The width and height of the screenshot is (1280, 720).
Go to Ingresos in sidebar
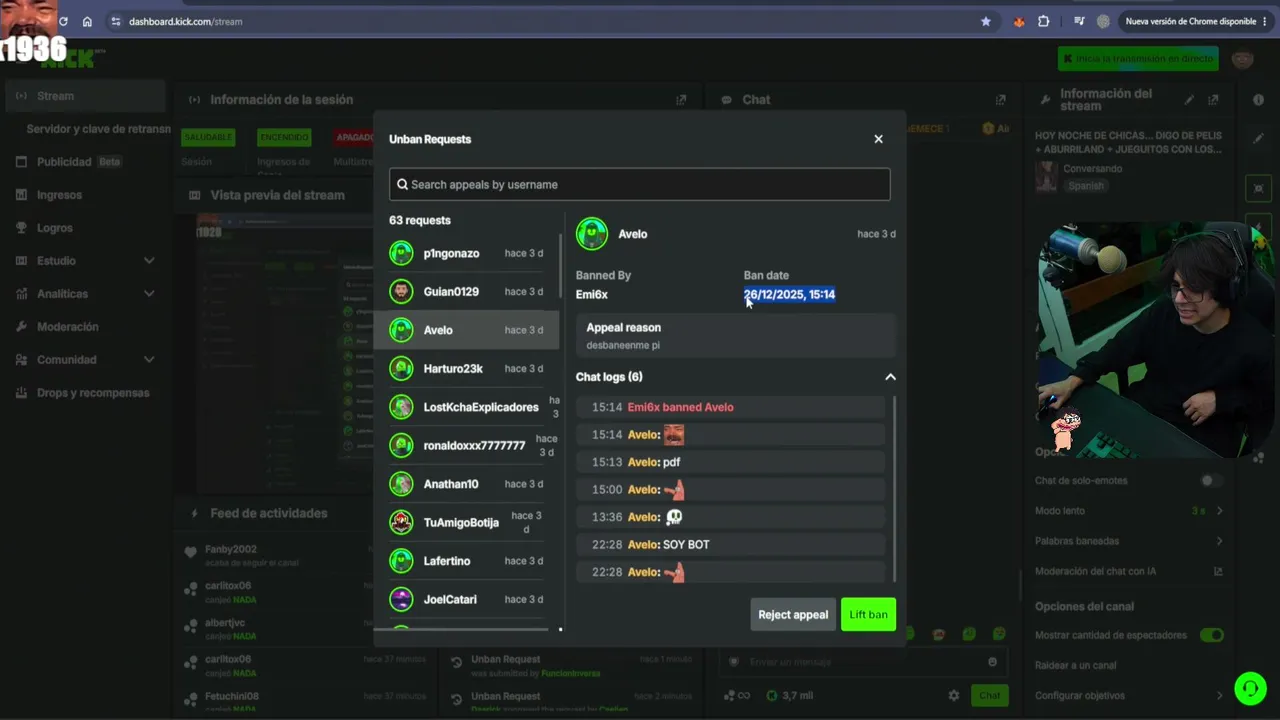(x=59, y=195)
